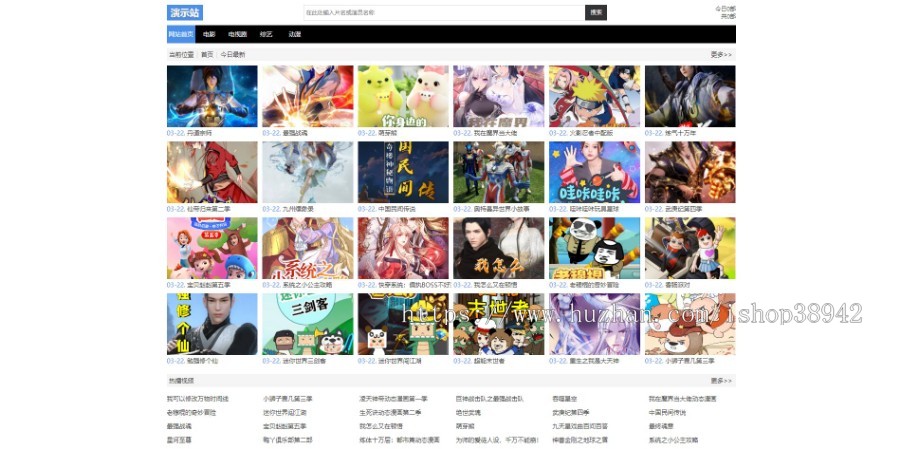Click the 九州缥缈录 title link
Viewport: 900px width, 449px height.
pos(298,209)
